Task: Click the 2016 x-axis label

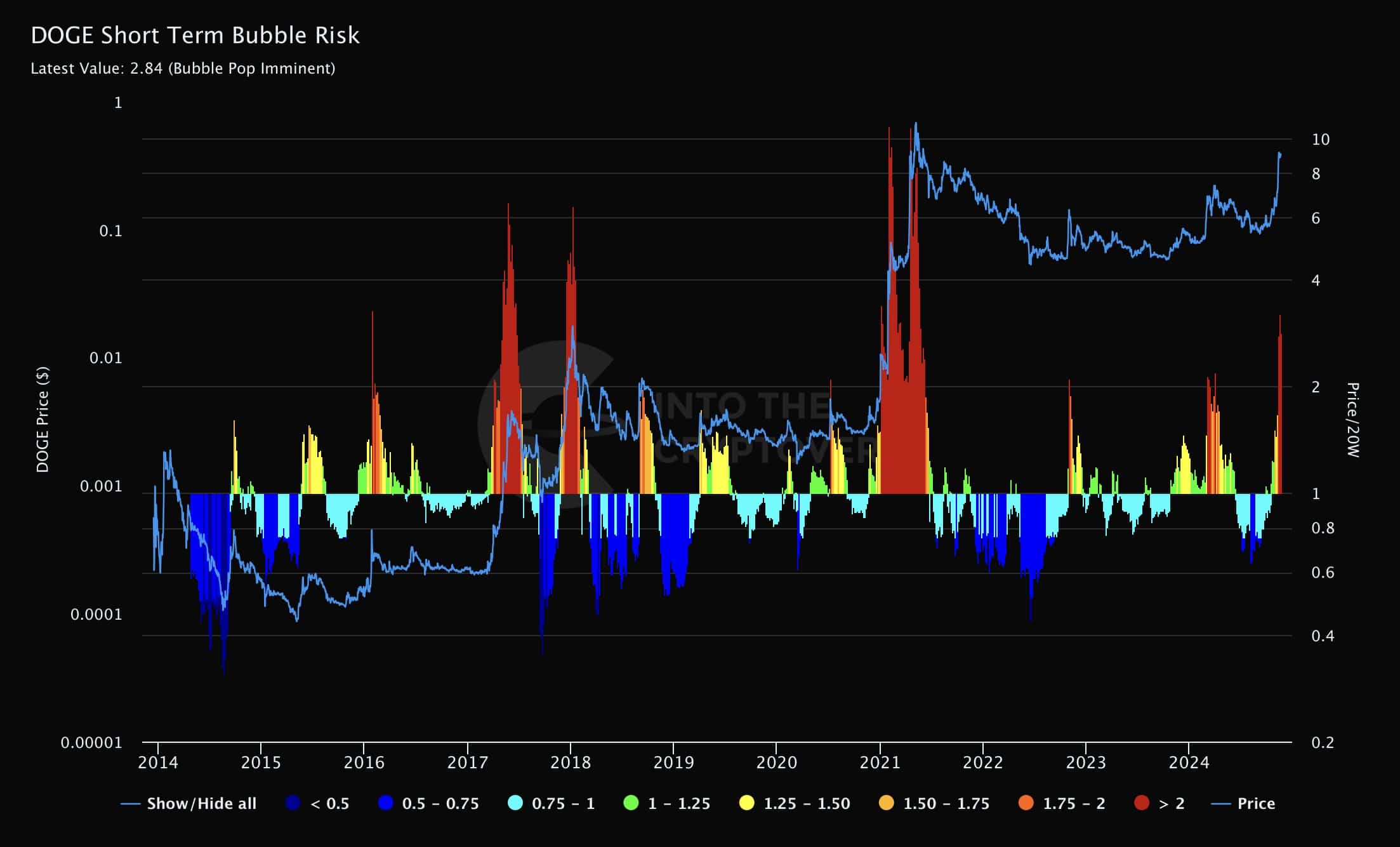Action: (364, 762)
